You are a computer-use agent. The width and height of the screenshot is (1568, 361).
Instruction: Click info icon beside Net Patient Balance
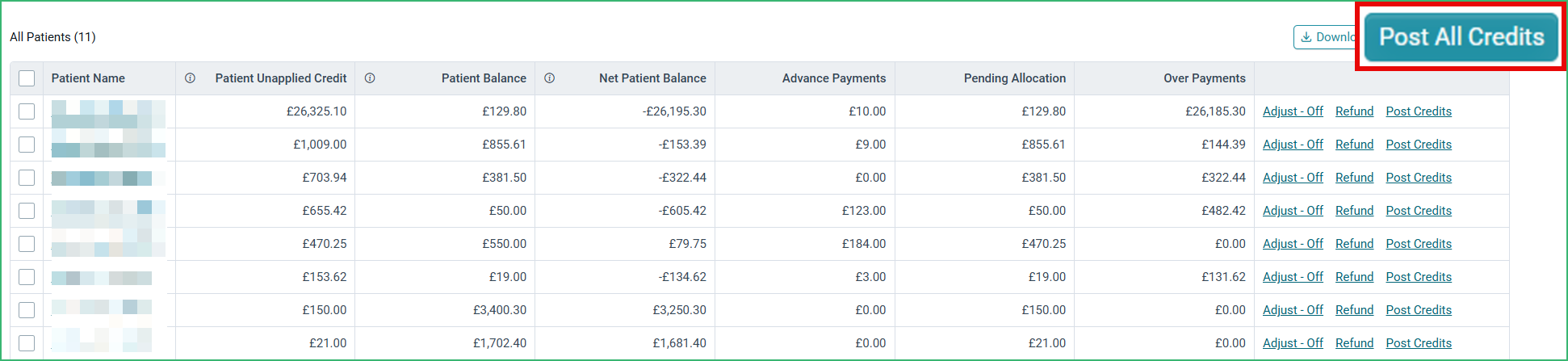coord(549,78)
